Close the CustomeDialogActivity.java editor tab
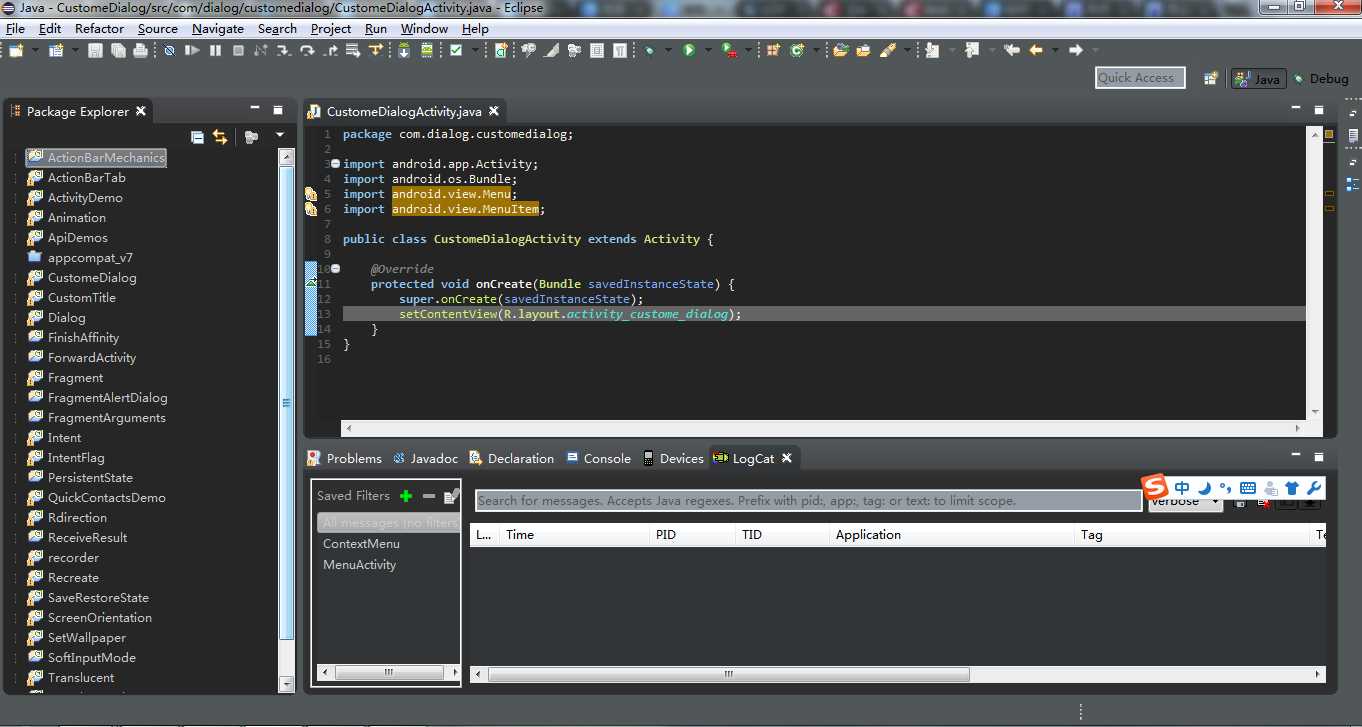The height and width of the screenshot is (727, 1362). [x=494, y=111]
